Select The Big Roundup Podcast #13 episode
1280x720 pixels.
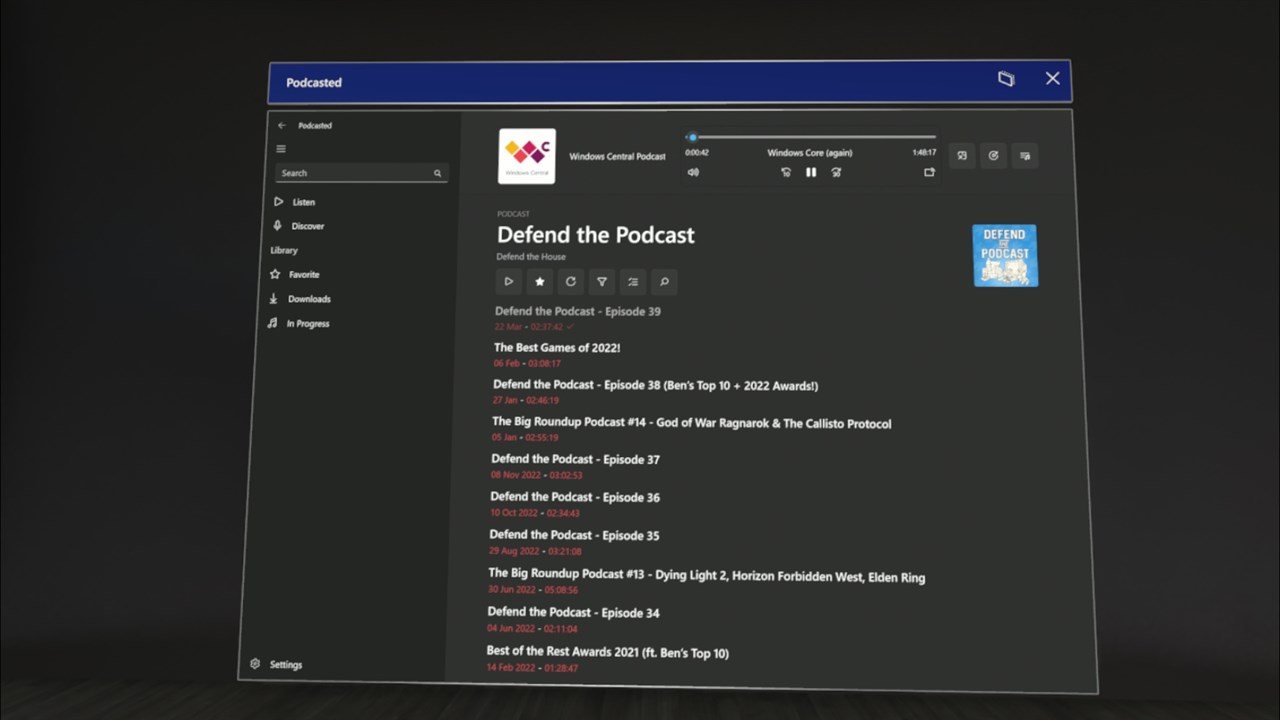click(x=707, y=577)
